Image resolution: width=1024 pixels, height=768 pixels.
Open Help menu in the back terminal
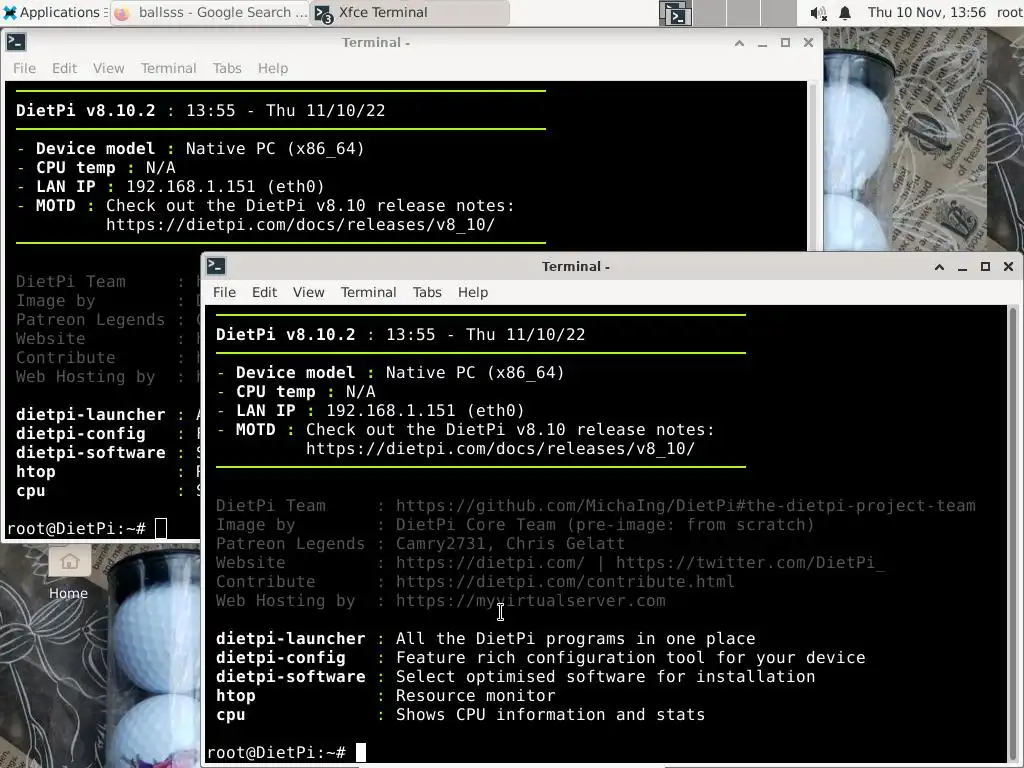point(273,68)
